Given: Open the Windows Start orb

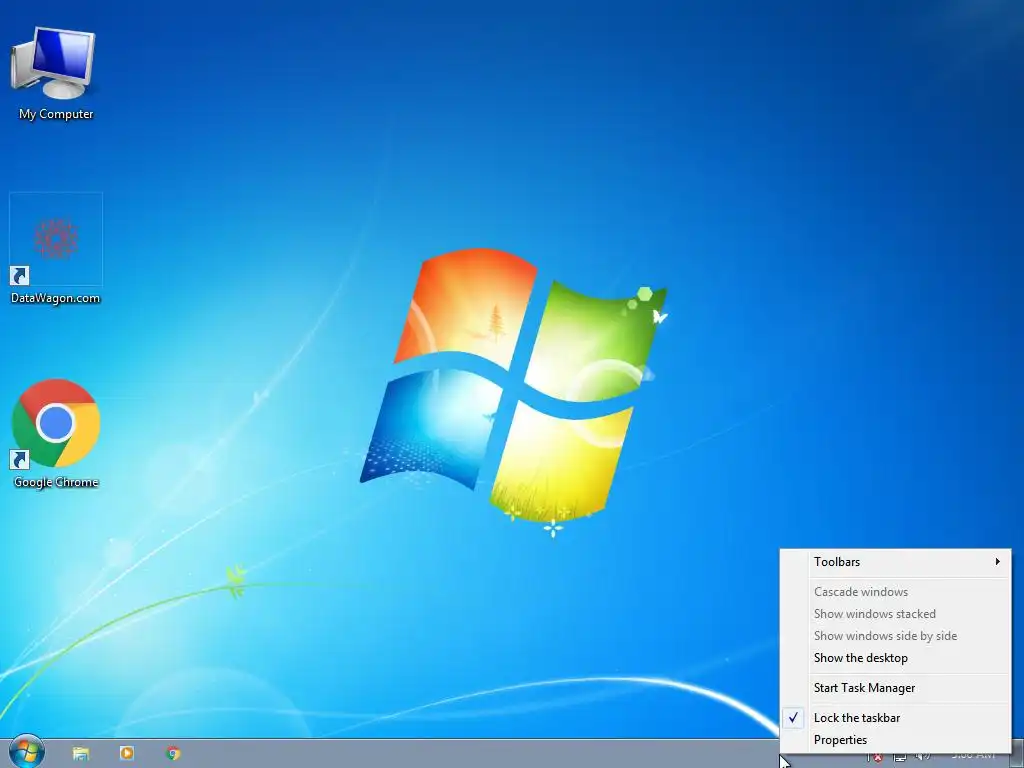Looking at the screenshot, I should pos(27,751).
